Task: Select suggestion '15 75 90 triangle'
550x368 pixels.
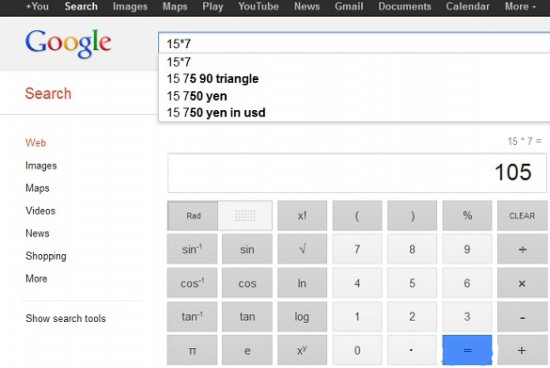Action: (x=354, y=79)
